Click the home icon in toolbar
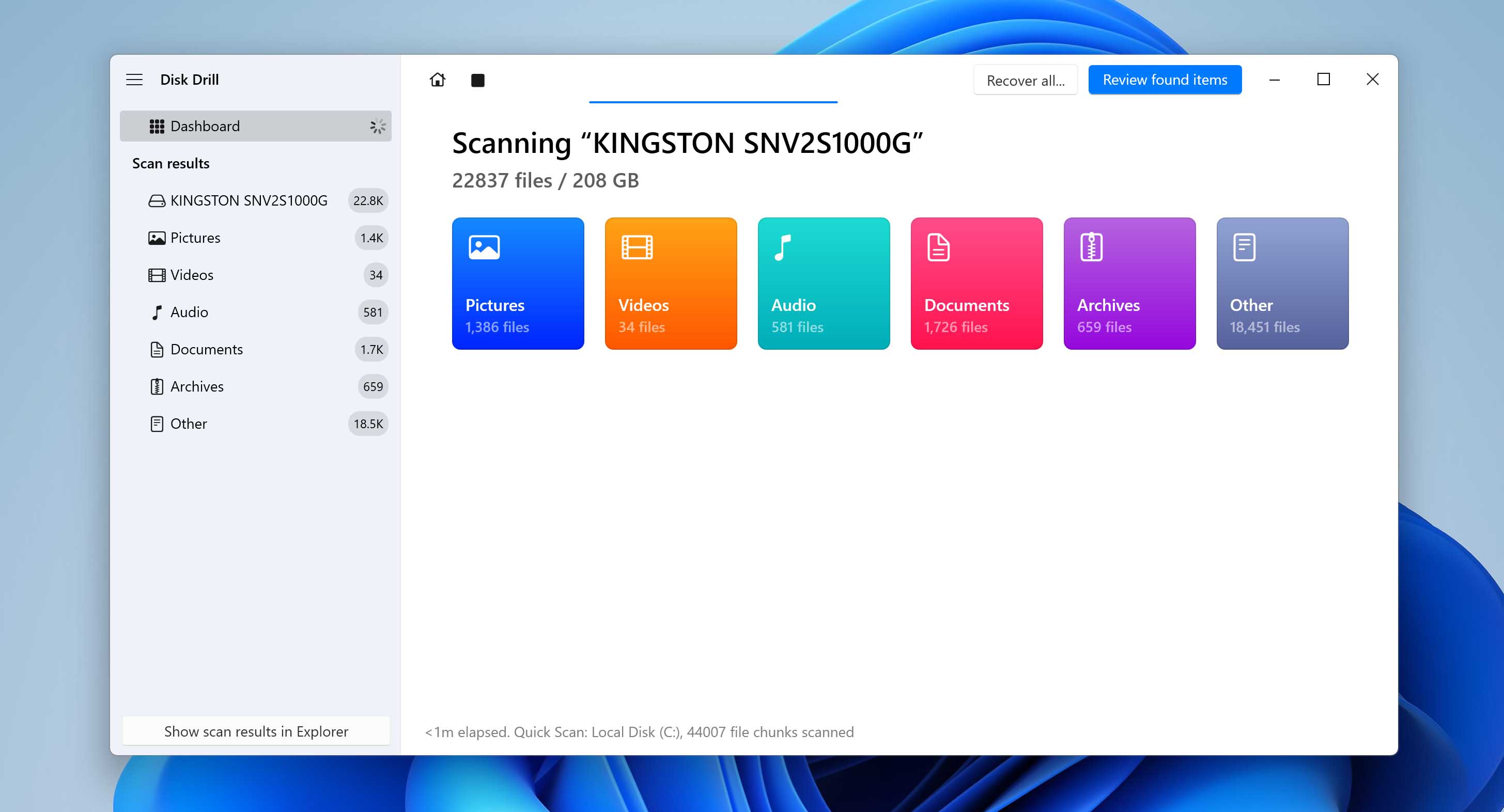Image resolution: width=1504 pixels, height=812 pixels. click(437, 80)
